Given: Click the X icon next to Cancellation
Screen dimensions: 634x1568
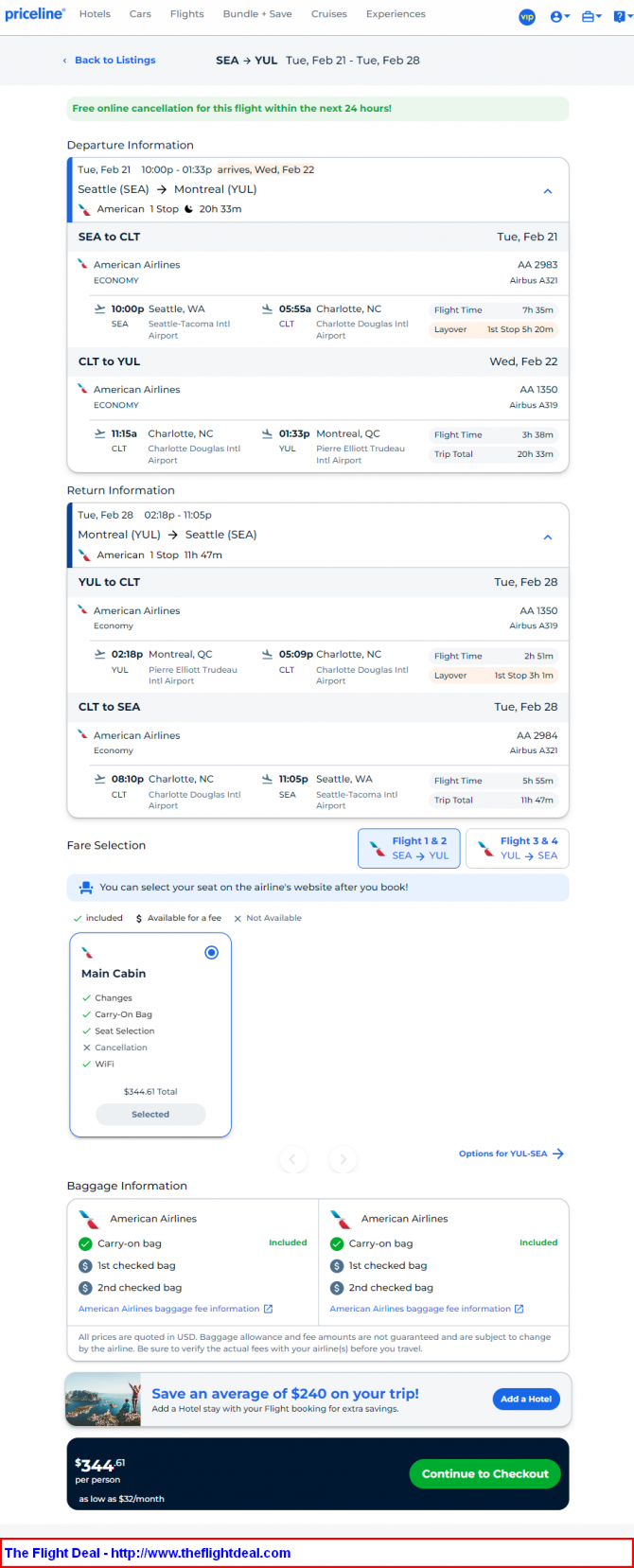Looking at the screenshot, I should 86,1048.
